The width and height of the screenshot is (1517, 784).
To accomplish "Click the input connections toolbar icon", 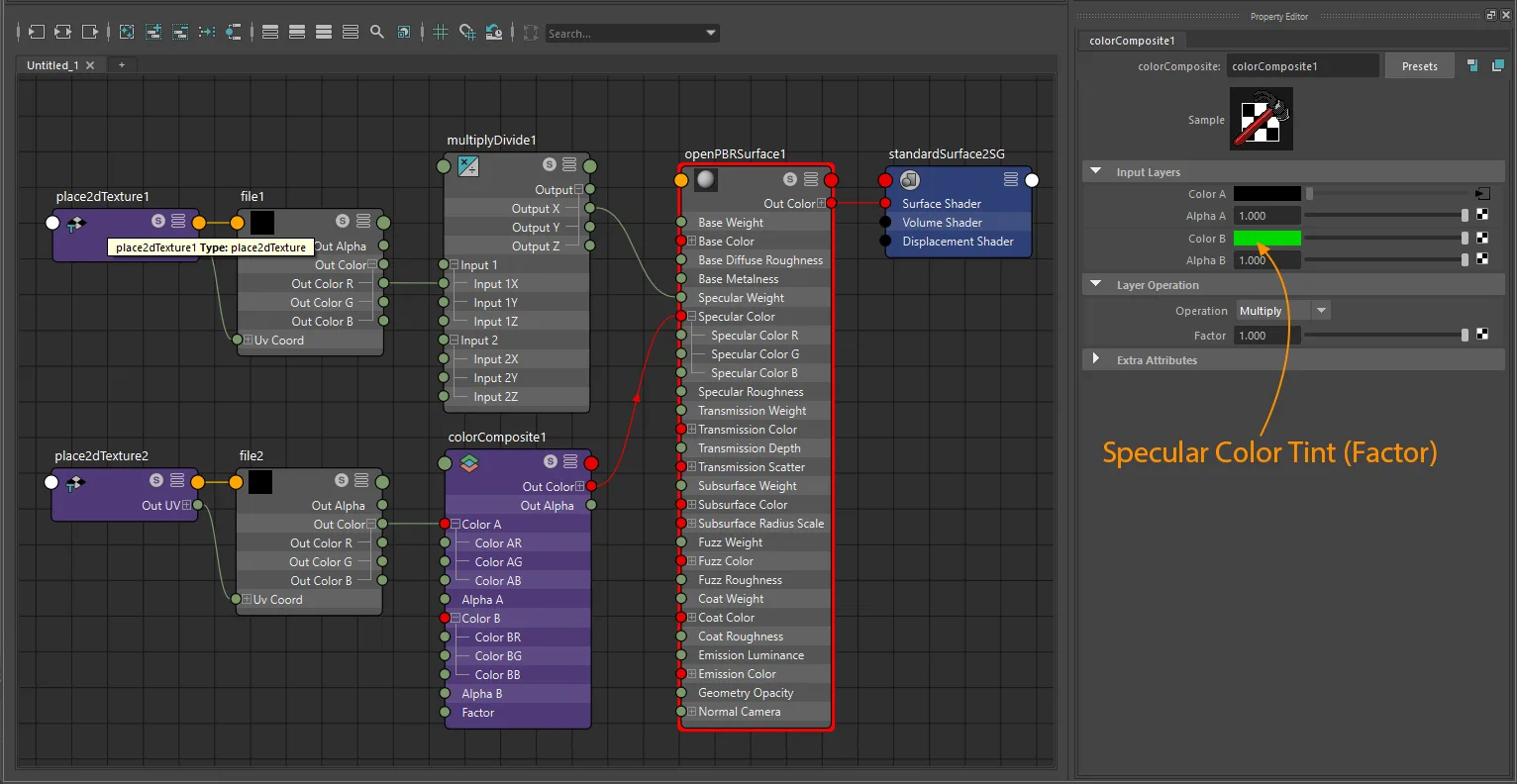I will tap(37, 33).
